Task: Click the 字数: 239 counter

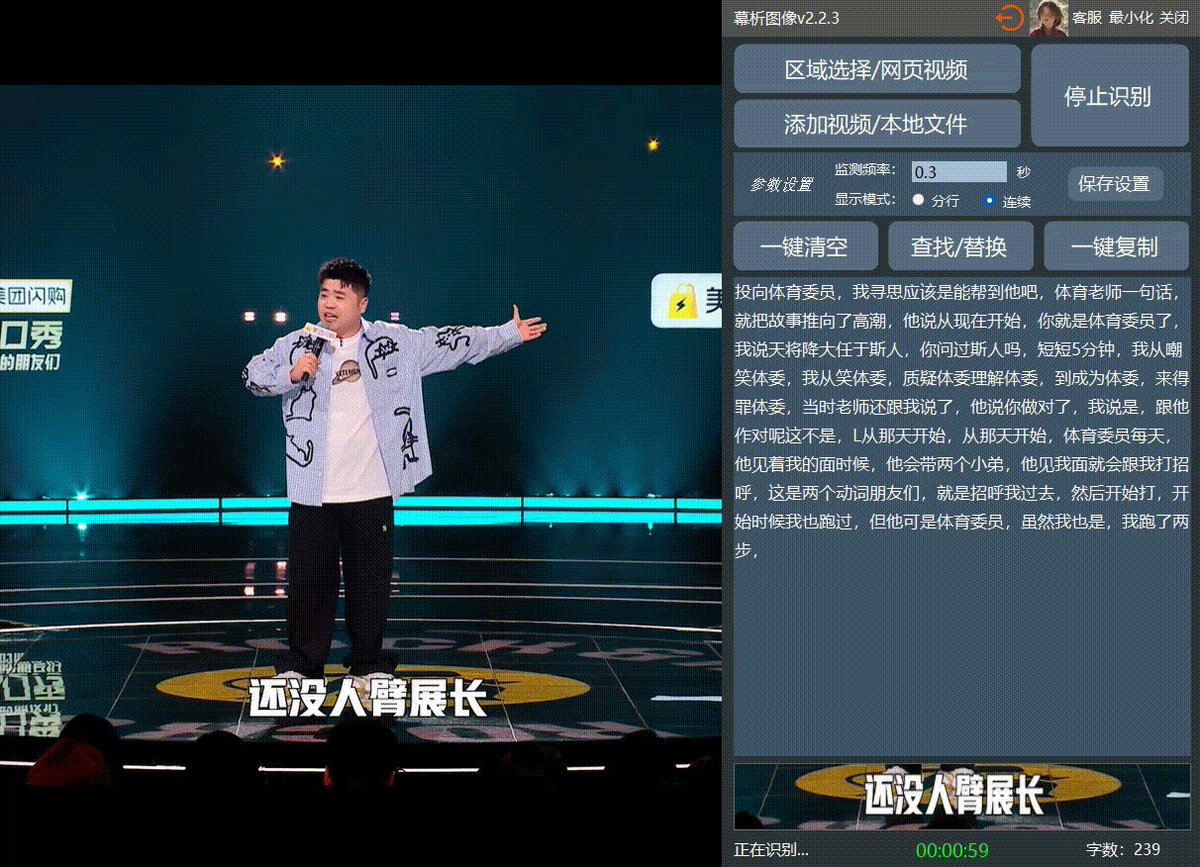Action: (1123, 850)
